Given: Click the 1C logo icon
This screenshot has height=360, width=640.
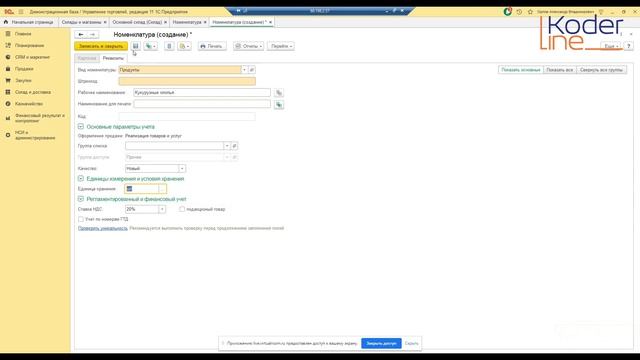Looking at the screenshot, I should [x=9, y=12].
